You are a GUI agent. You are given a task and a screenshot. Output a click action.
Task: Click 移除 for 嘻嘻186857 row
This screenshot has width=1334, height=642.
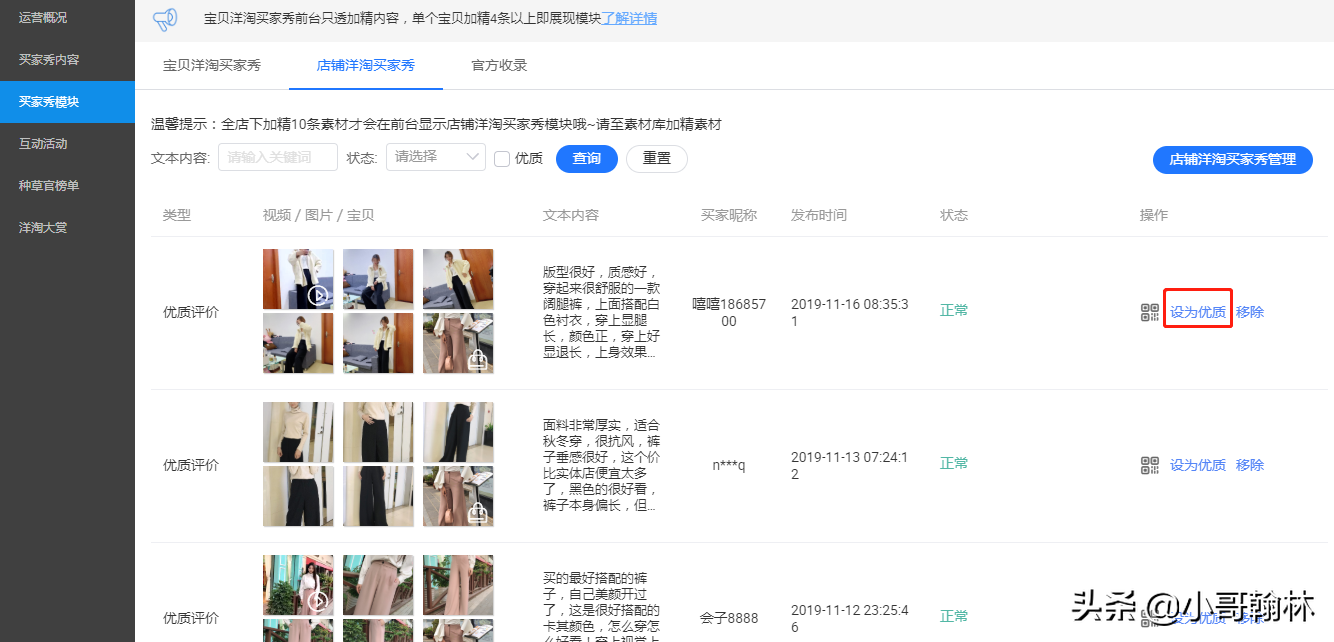(x=1250, y=312)
